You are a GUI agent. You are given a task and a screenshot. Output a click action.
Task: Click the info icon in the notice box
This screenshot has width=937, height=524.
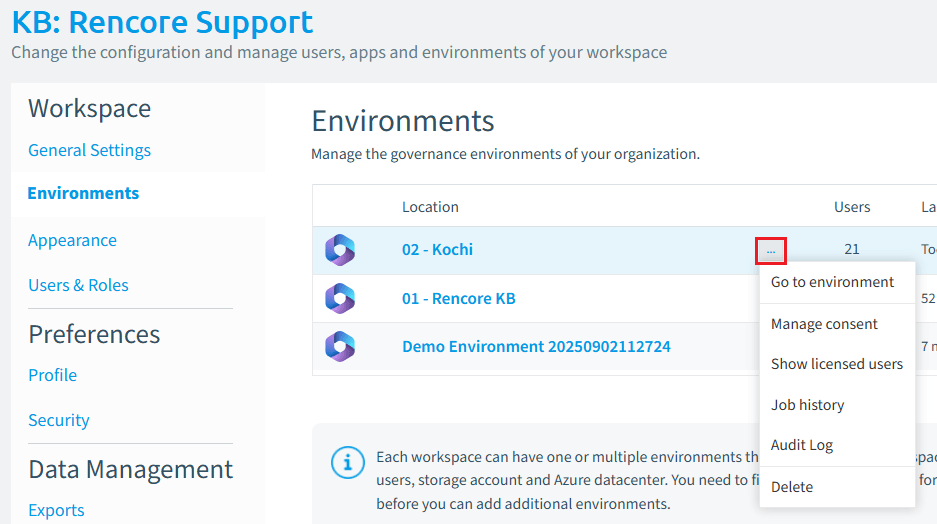coord(348,462)
